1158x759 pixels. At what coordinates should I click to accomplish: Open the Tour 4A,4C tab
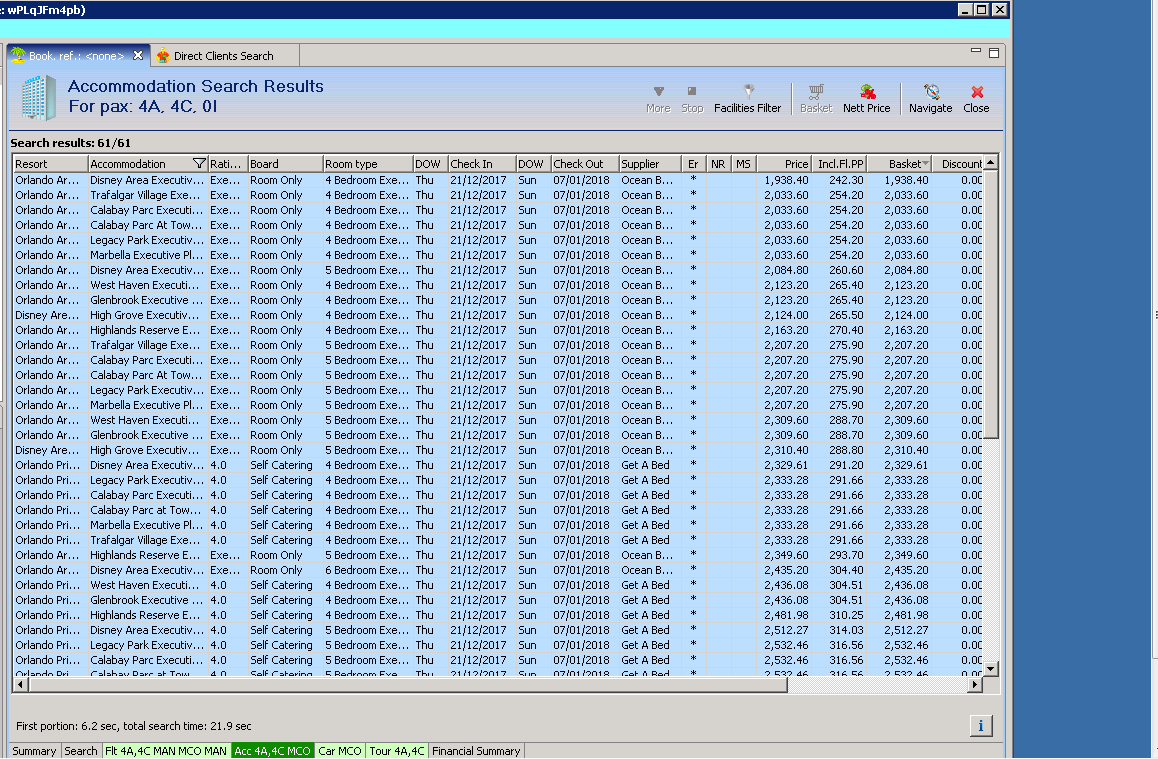[x=397, y=751]
